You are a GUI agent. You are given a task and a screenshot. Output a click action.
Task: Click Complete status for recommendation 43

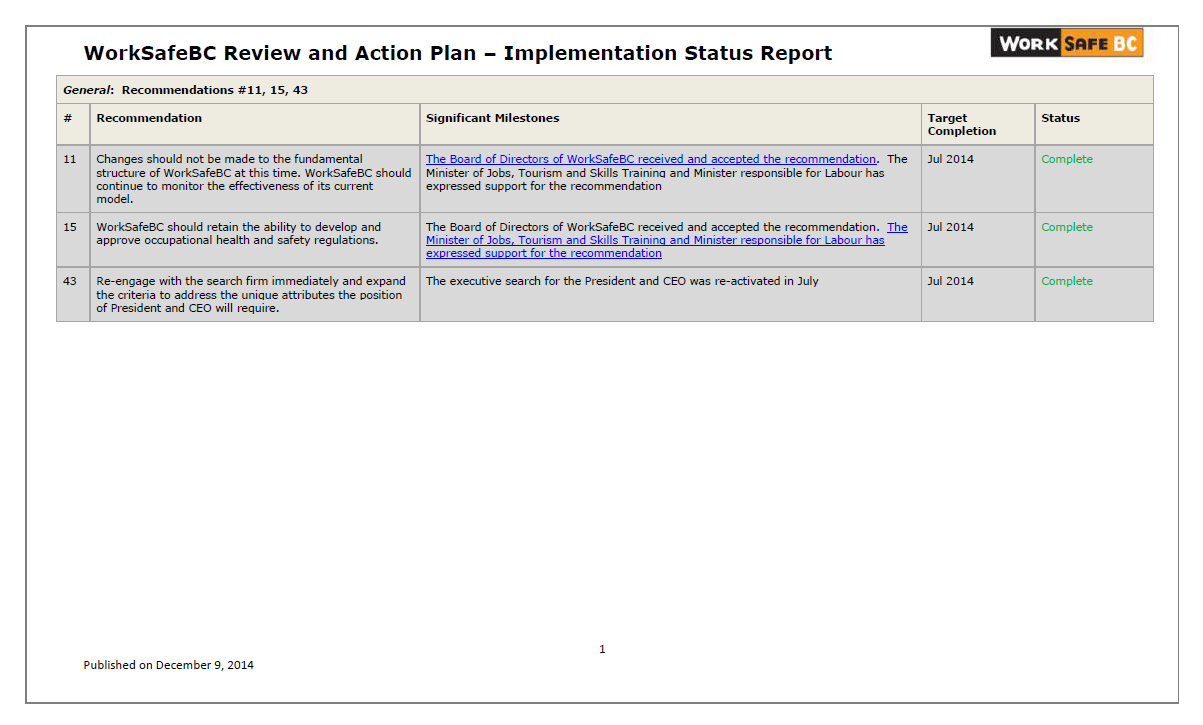pyautogui.click(x=1066, y=281)
